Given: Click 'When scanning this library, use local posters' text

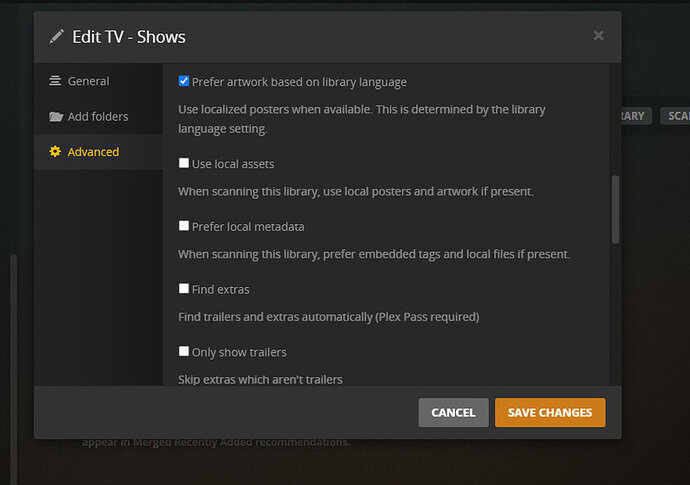Looking at the screenshot, I should pyautogui.click(x=356, y=191).
